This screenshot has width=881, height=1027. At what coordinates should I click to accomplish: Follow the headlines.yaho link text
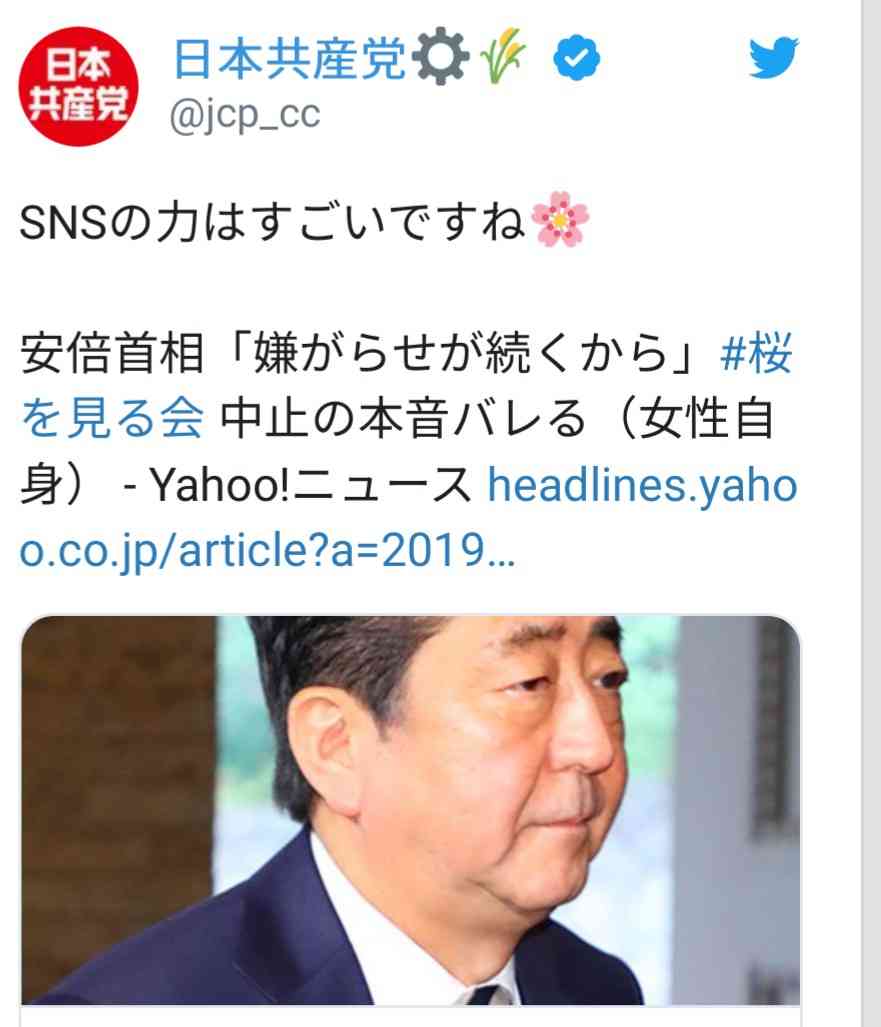tap(643, 484)
